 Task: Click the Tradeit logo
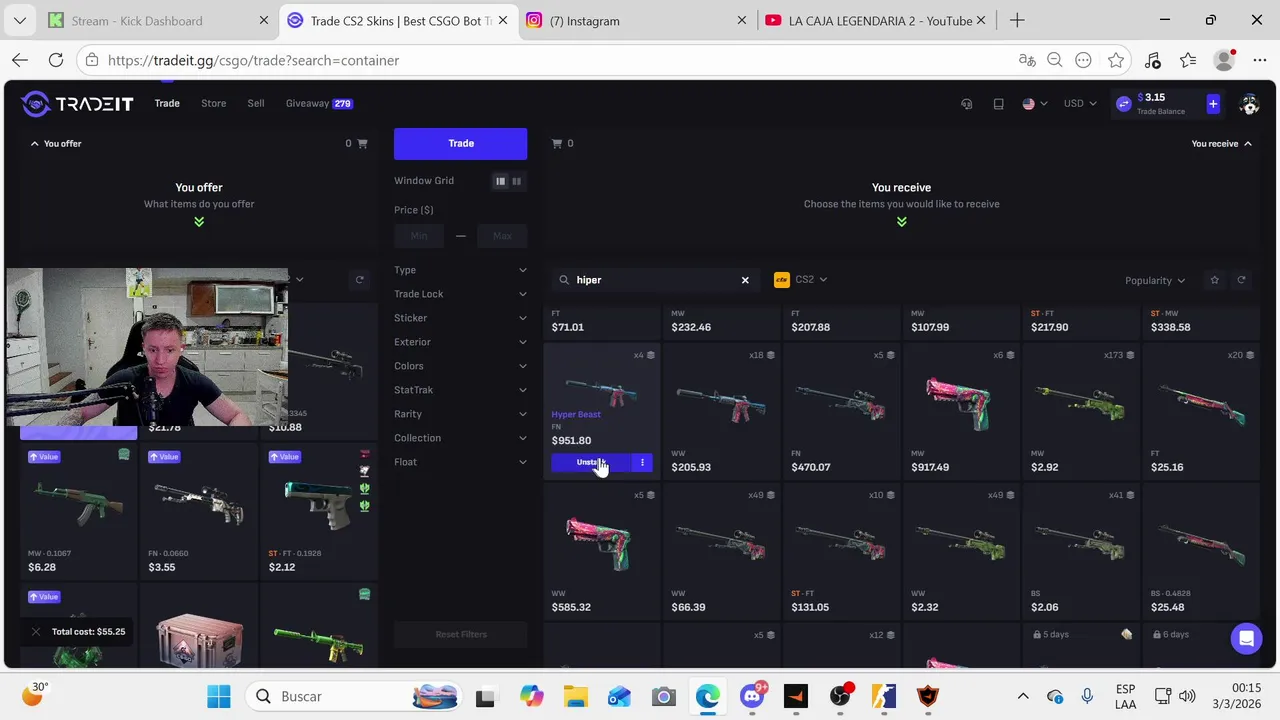pos(78,104)
